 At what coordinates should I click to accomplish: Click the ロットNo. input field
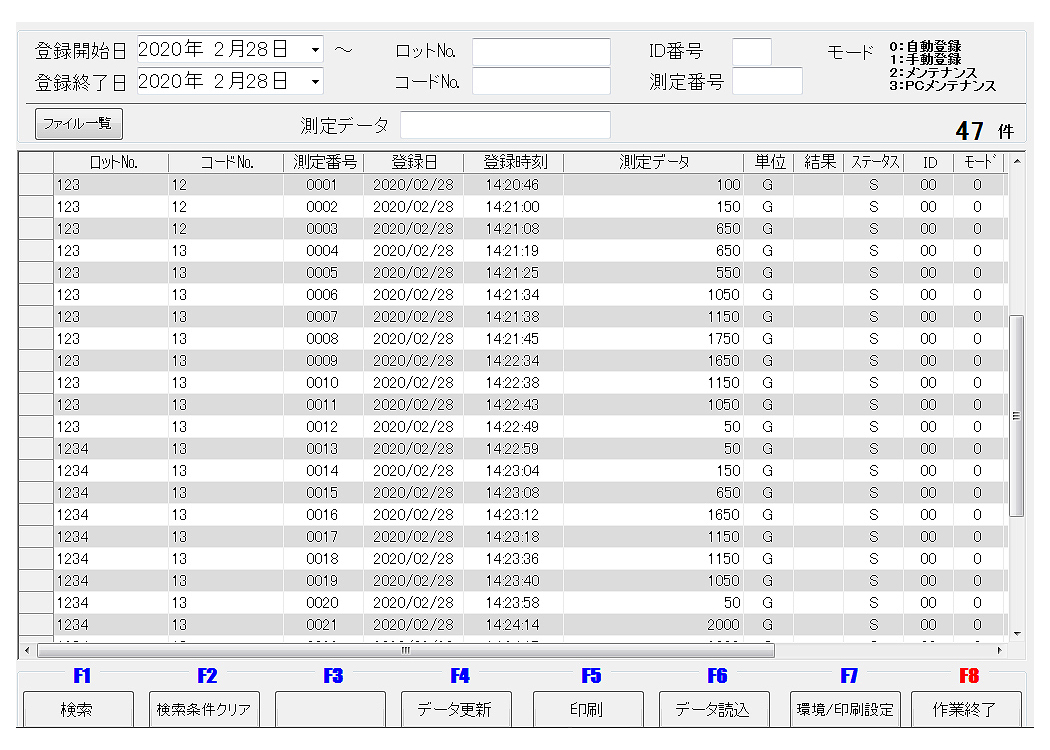(x=540, y=51)
